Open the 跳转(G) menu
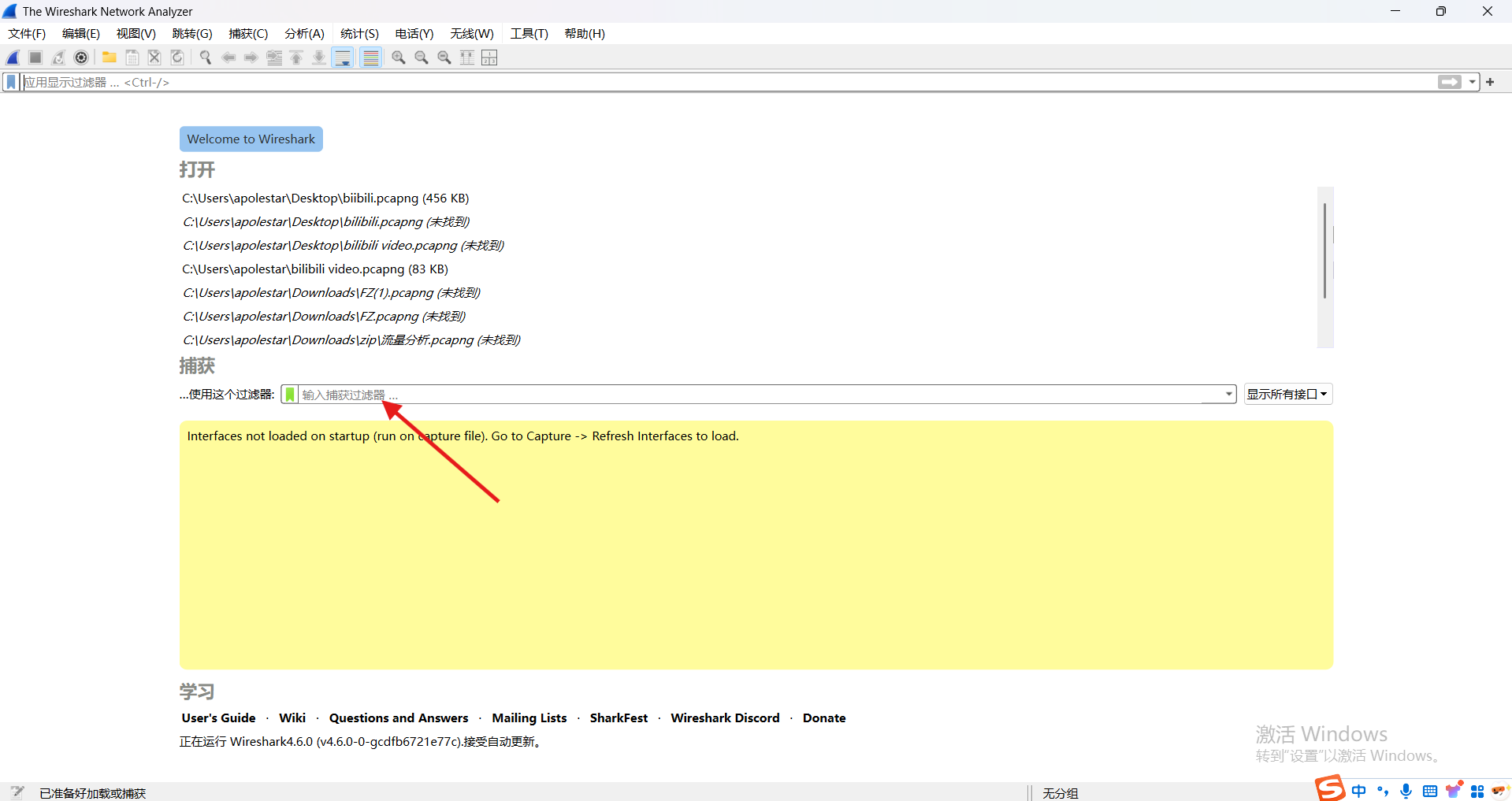 pos(192,34)
